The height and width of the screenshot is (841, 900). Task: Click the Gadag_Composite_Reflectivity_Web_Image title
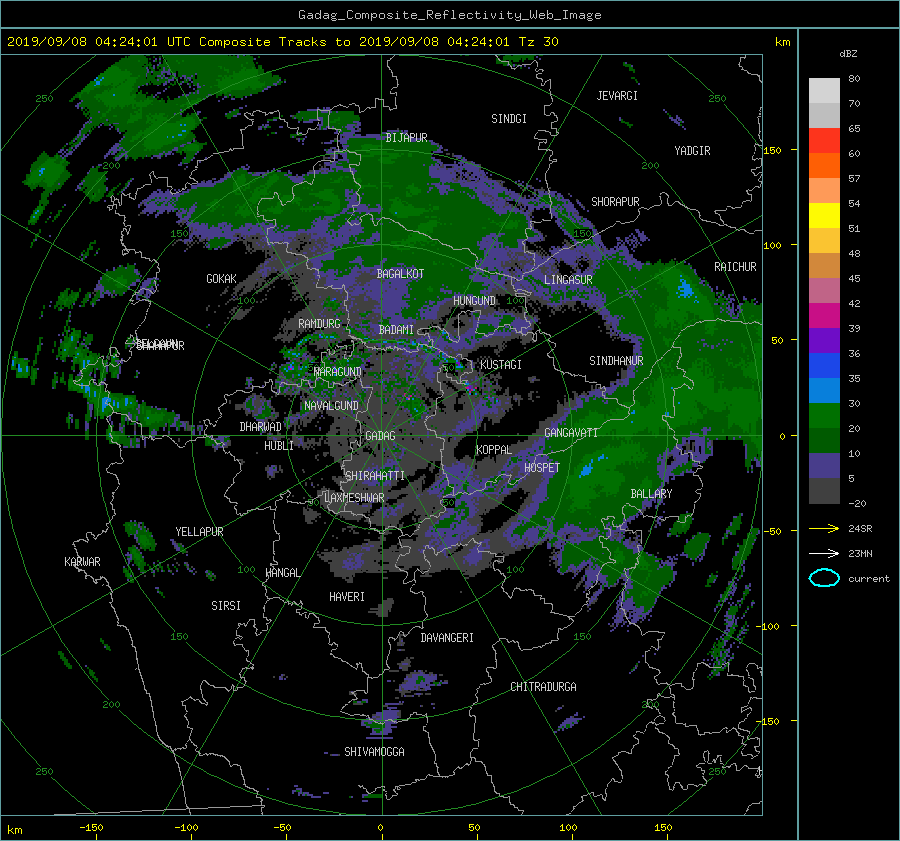[x=449, y=15]
